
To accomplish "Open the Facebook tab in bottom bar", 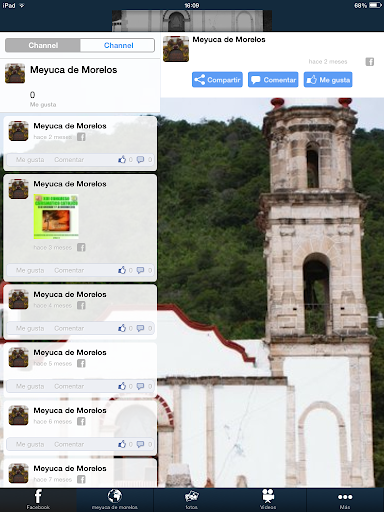I will [38, 500].
